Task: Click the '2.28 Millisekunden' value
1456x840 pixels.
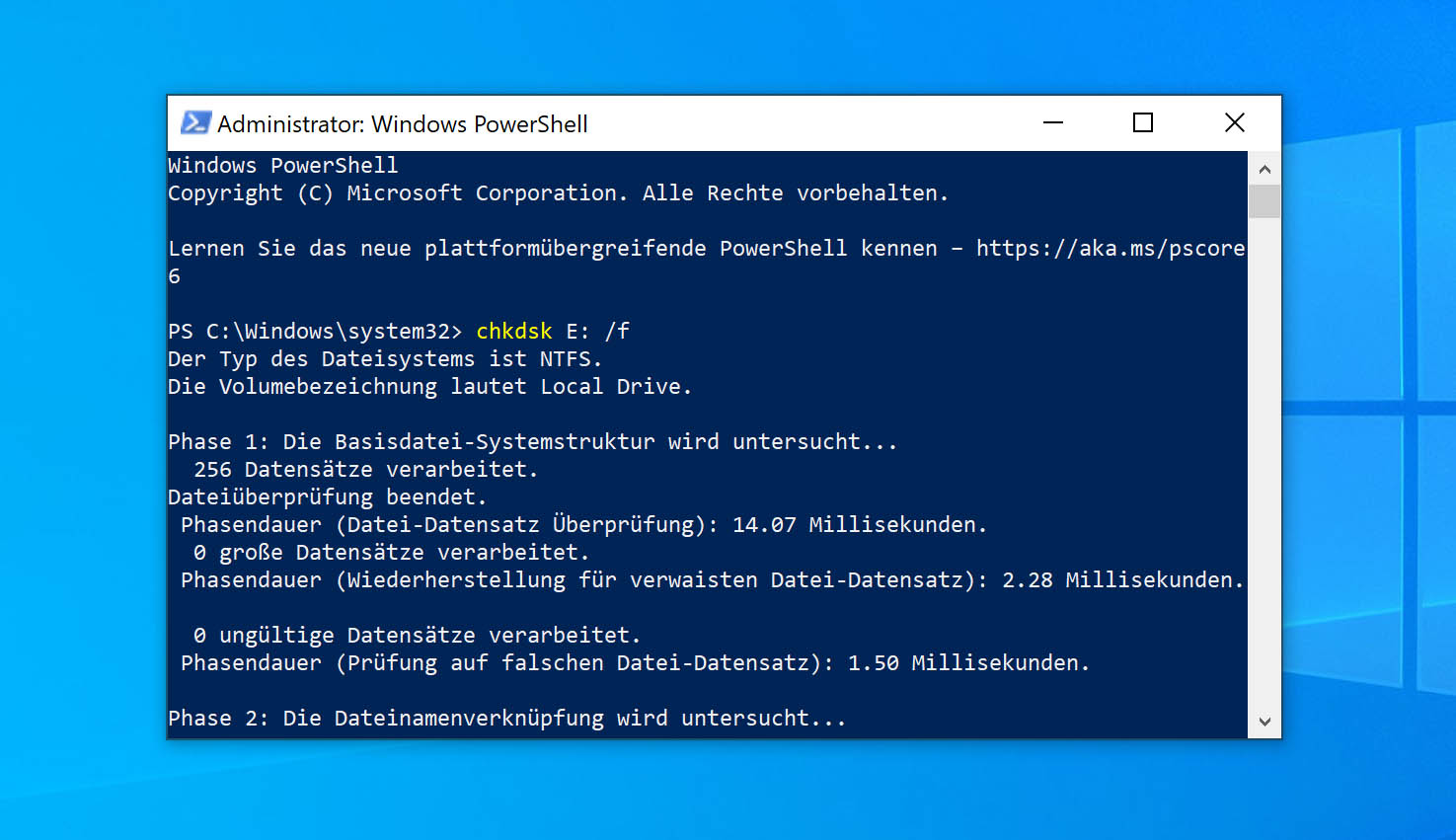Action: coord(1123,580)
